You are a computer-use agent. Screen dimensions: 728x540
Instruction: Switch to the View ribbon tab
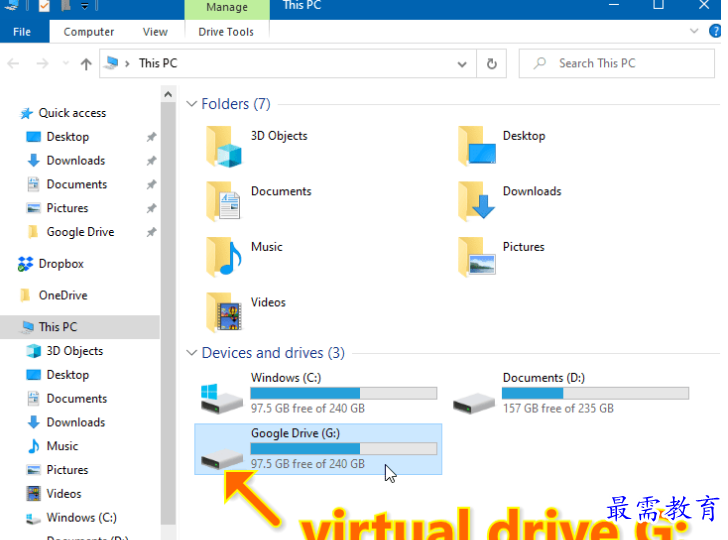pos(155,32)
